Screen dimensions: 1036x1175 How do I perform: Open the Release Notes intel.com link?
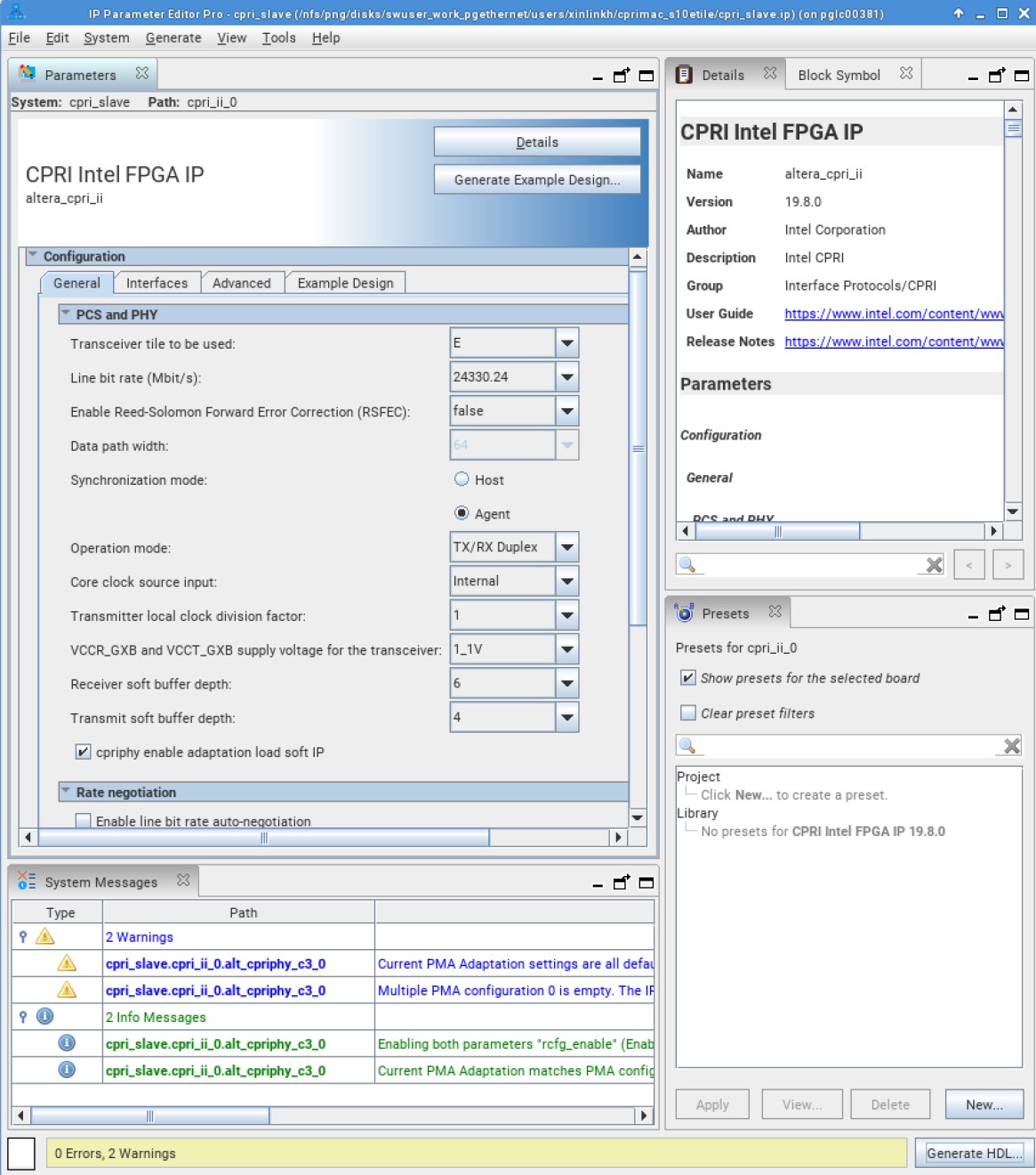(894, 342)
